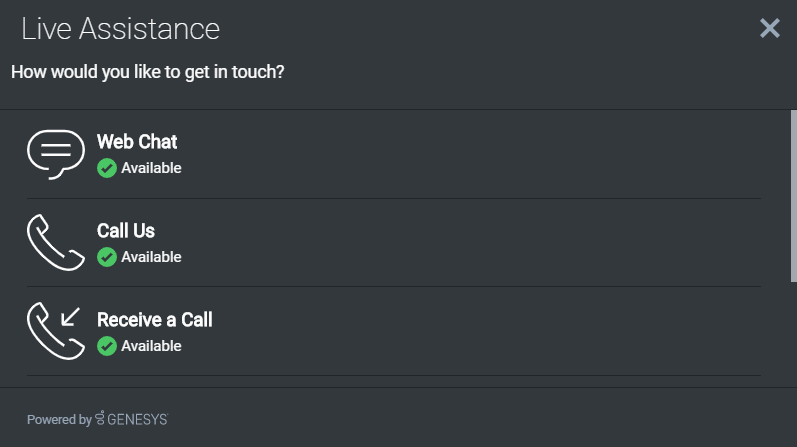Click the blank area of the Web Chat row
Viewport: 797px width, 447px height.
pos(480,154)
